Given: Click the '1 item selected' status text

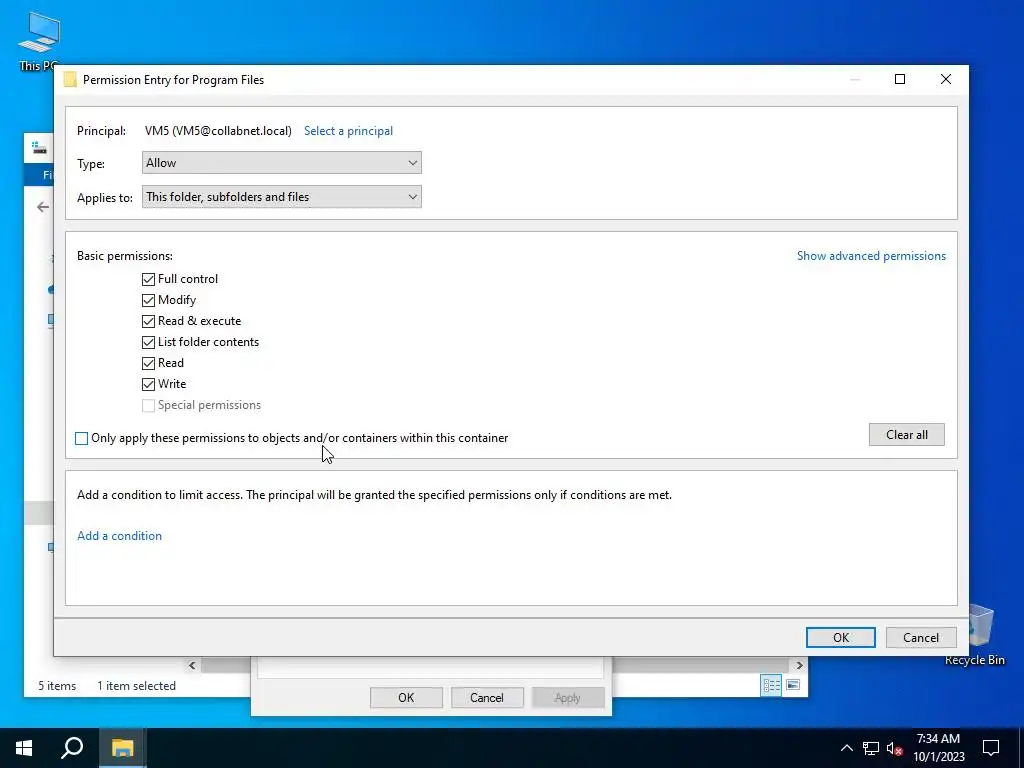Looking at the screenshot, I should 136,686.
